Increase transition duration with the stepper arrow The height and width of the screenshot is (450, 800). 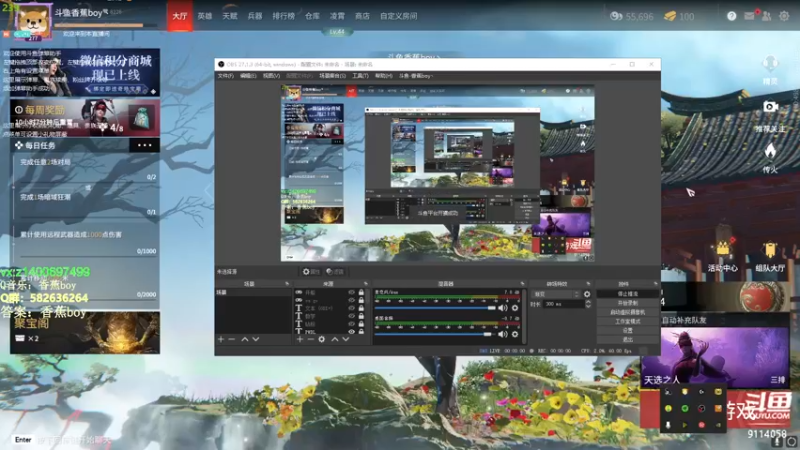[x=588, y=302]
